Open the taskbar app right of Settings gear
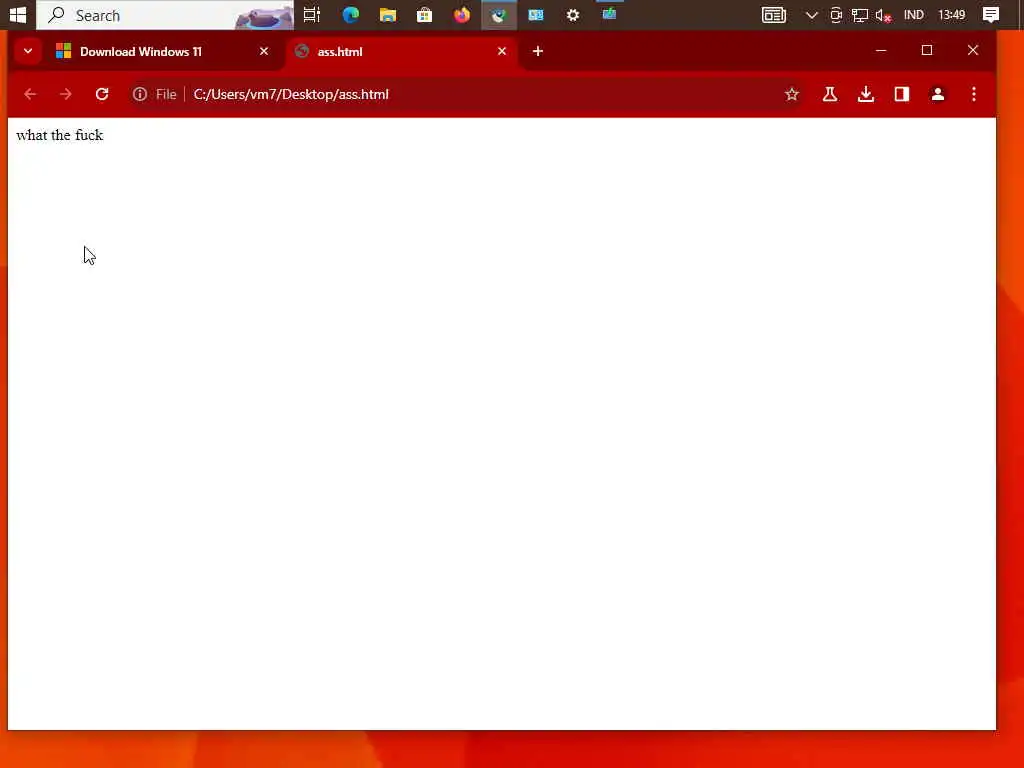 609,14
